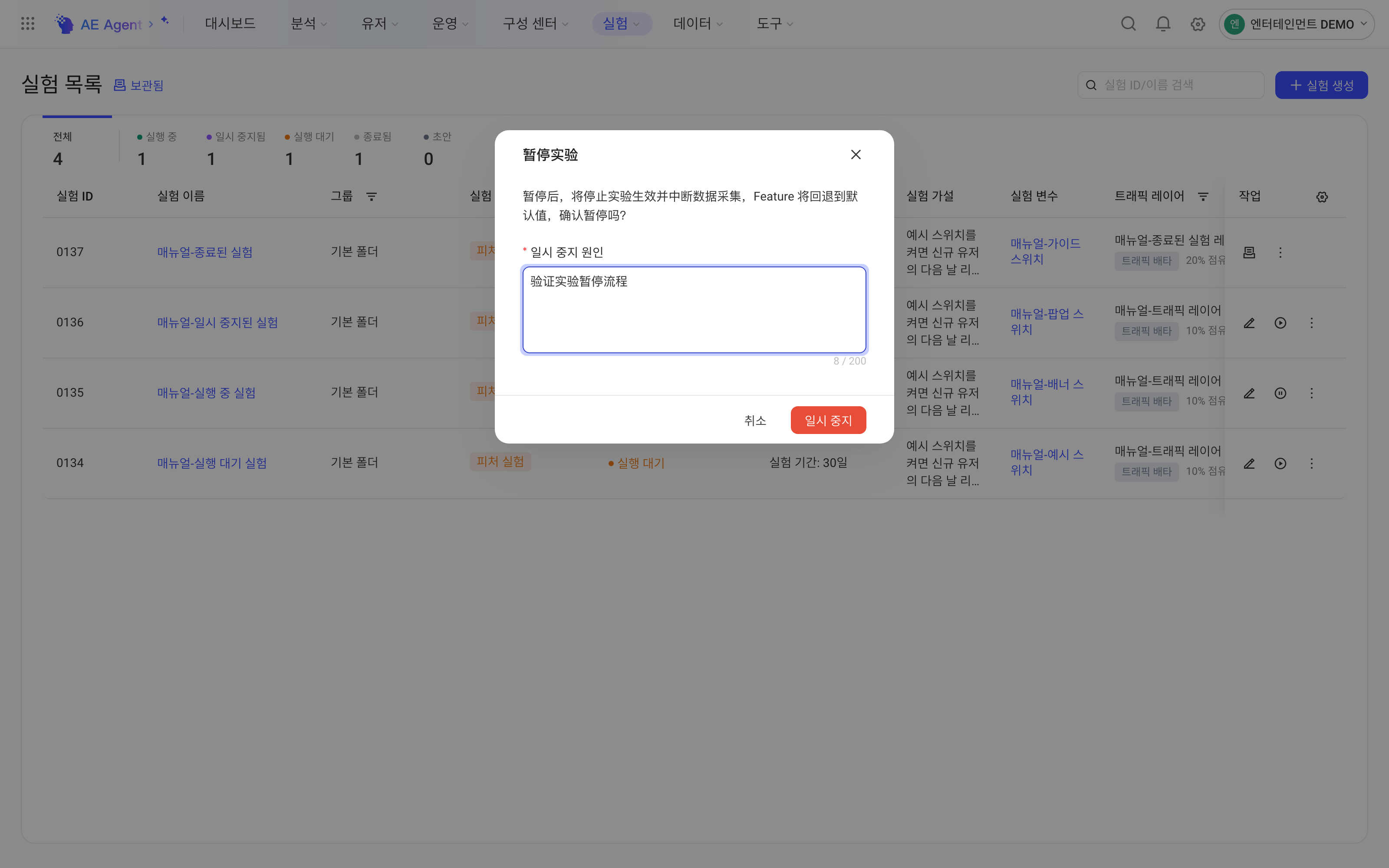This screenshot has height=868, width=1389.
Task: Filter by 종료됨 status
Action: tap(373, 149)
